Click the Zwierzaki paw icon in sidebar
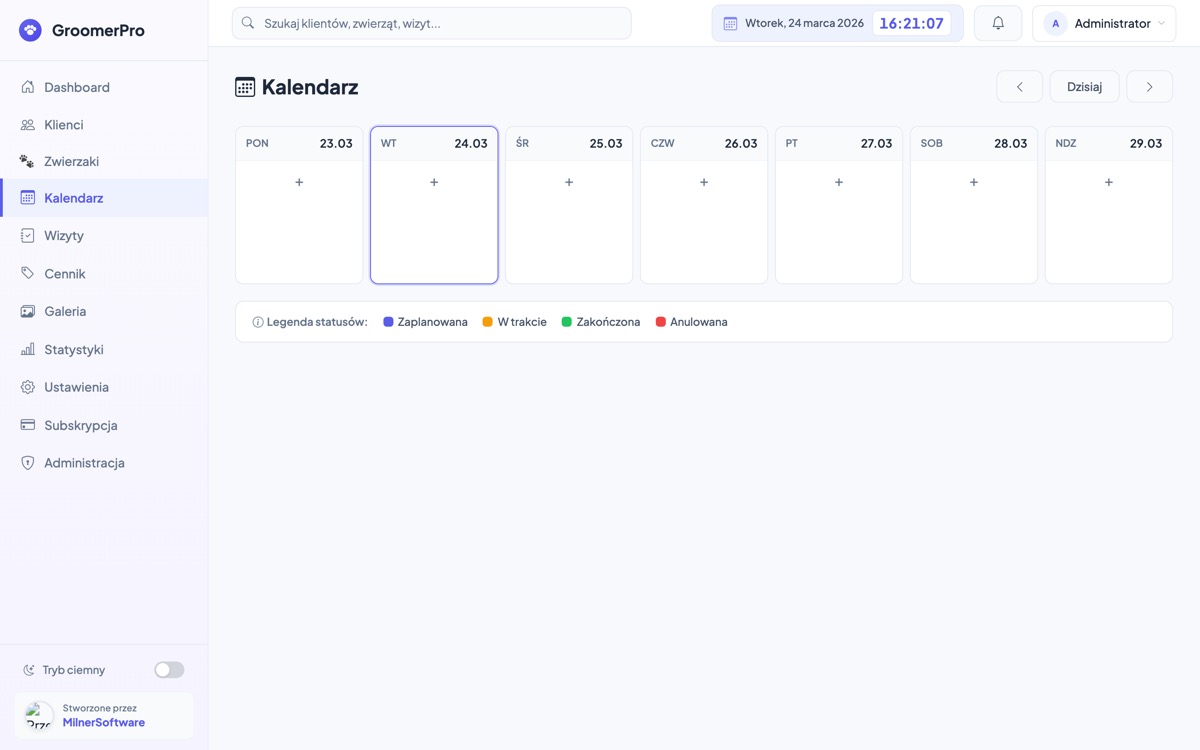The height and width of the screenshot is (750, 1200). (x=28, y=161)
